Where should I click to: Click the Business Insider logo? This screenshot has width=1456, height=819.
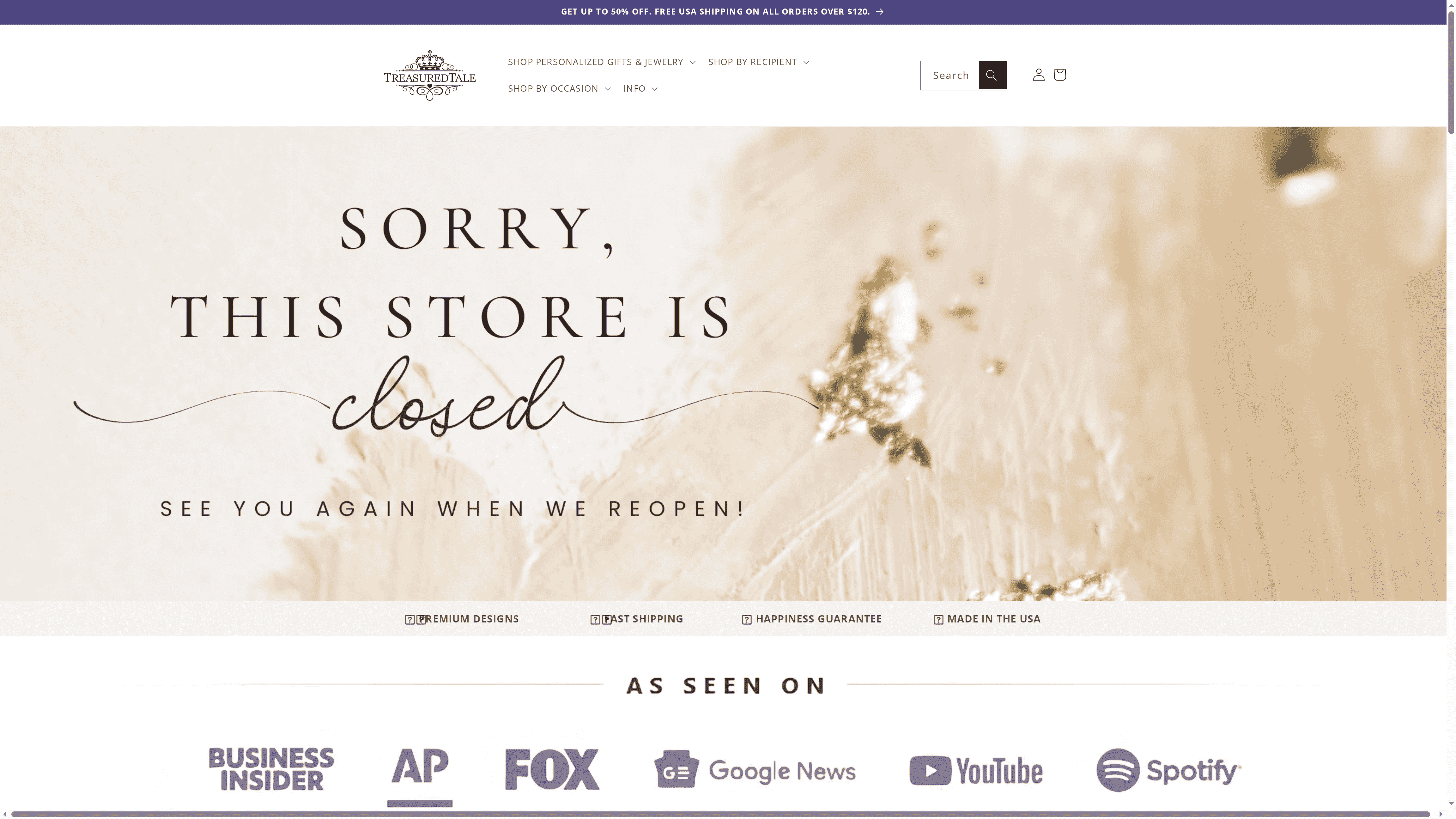[x=271, y=769]
